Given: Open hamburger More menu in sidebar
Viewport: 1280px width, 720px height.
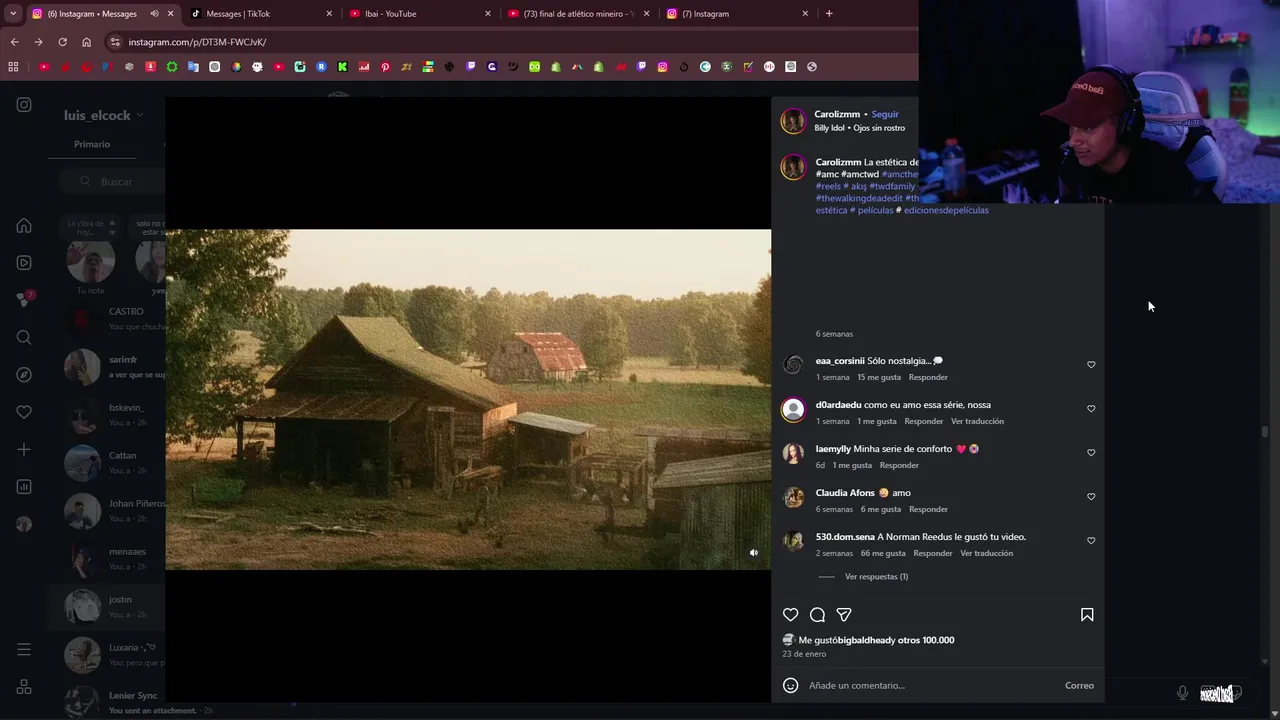Looking at the screenshot, I should (x=24, y=650).
